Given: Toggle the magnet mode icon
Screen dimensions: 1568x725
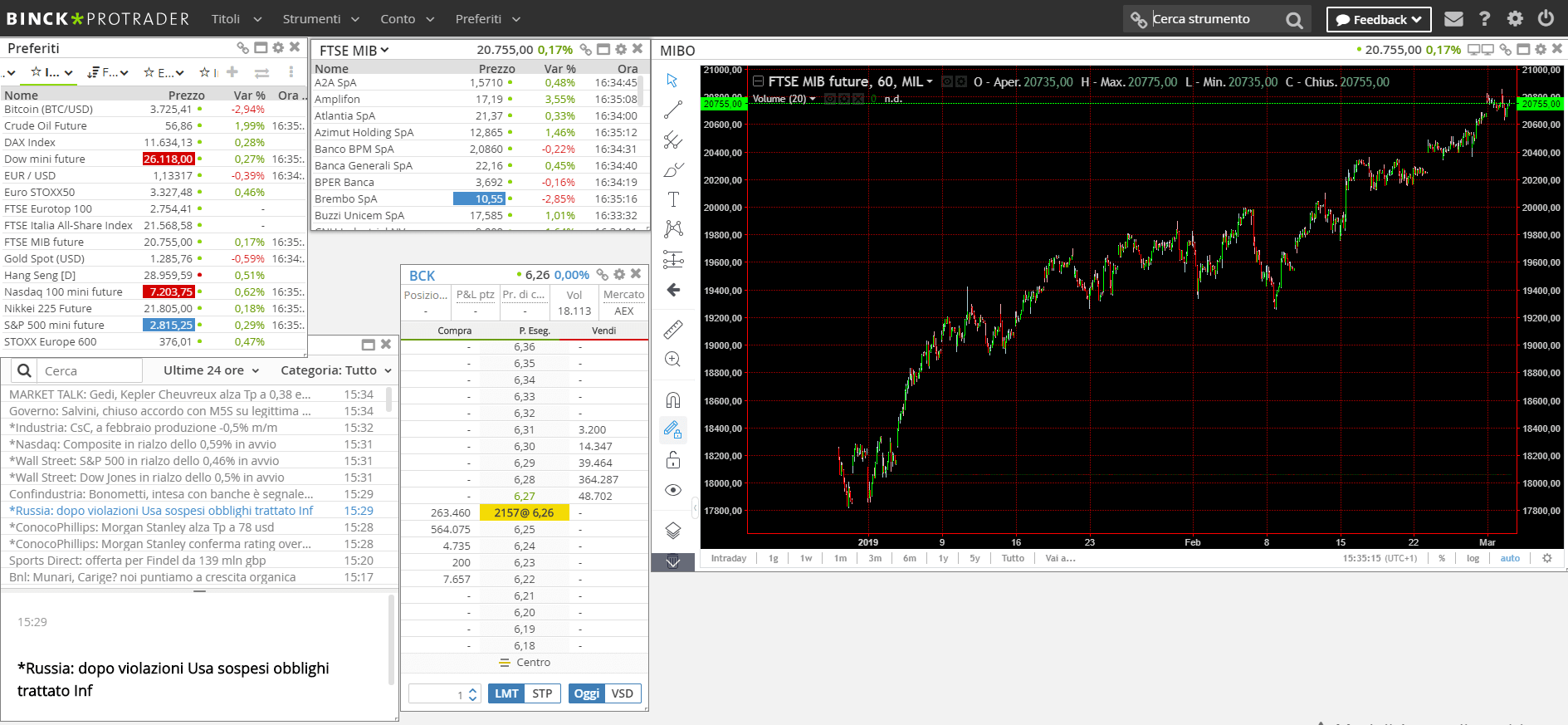Looking at the screenshot, I should [673, 399].
